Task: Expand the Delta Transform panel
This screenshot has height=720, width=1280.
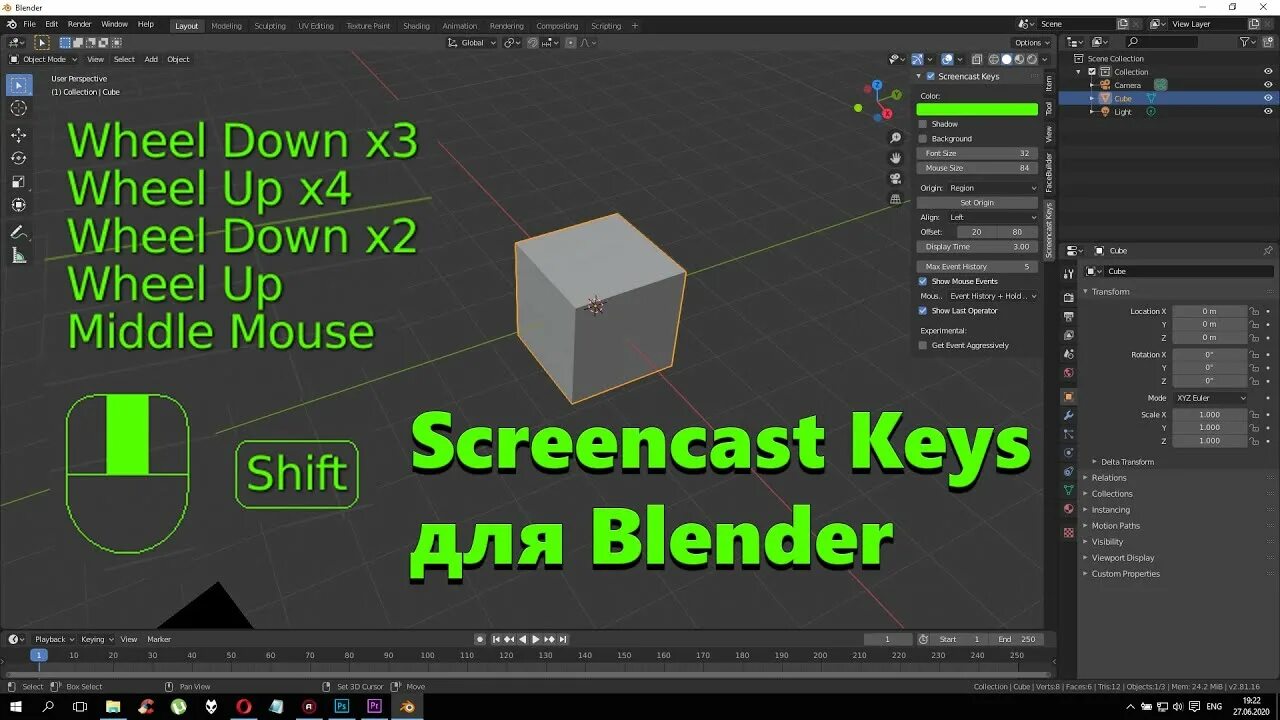Action: [x=1127, y=462]
